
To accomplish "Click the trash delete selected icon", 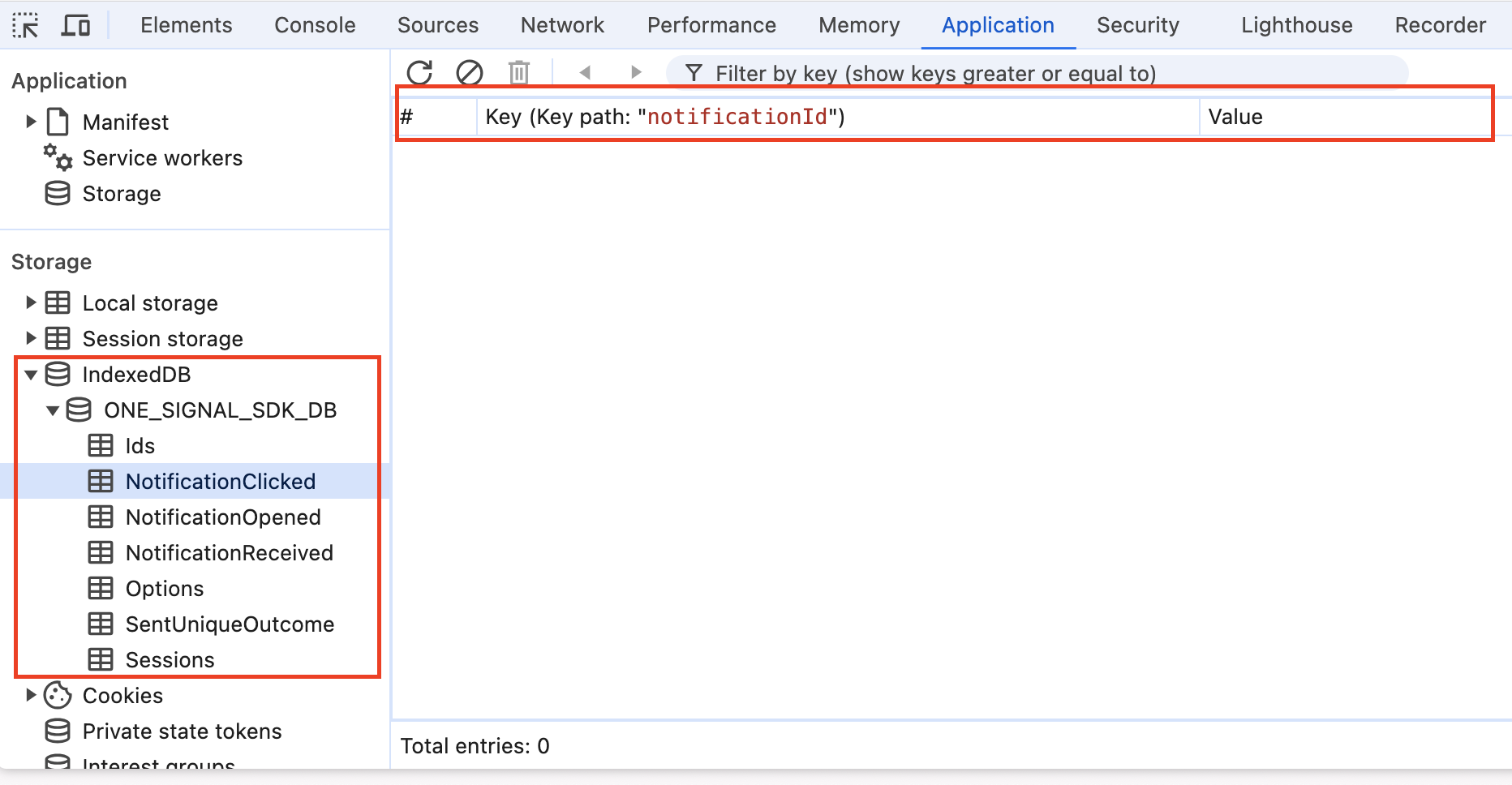I will click(x=519, y=73).
